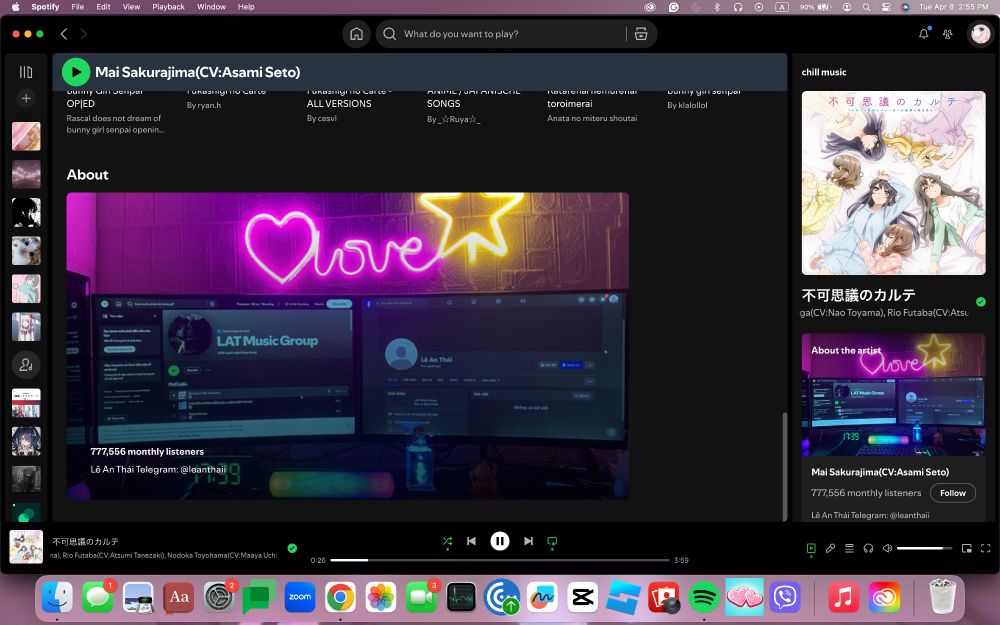Toggle the saved checkmark in chill music panel
The image size is (1000, 625).
coord(980,302)
